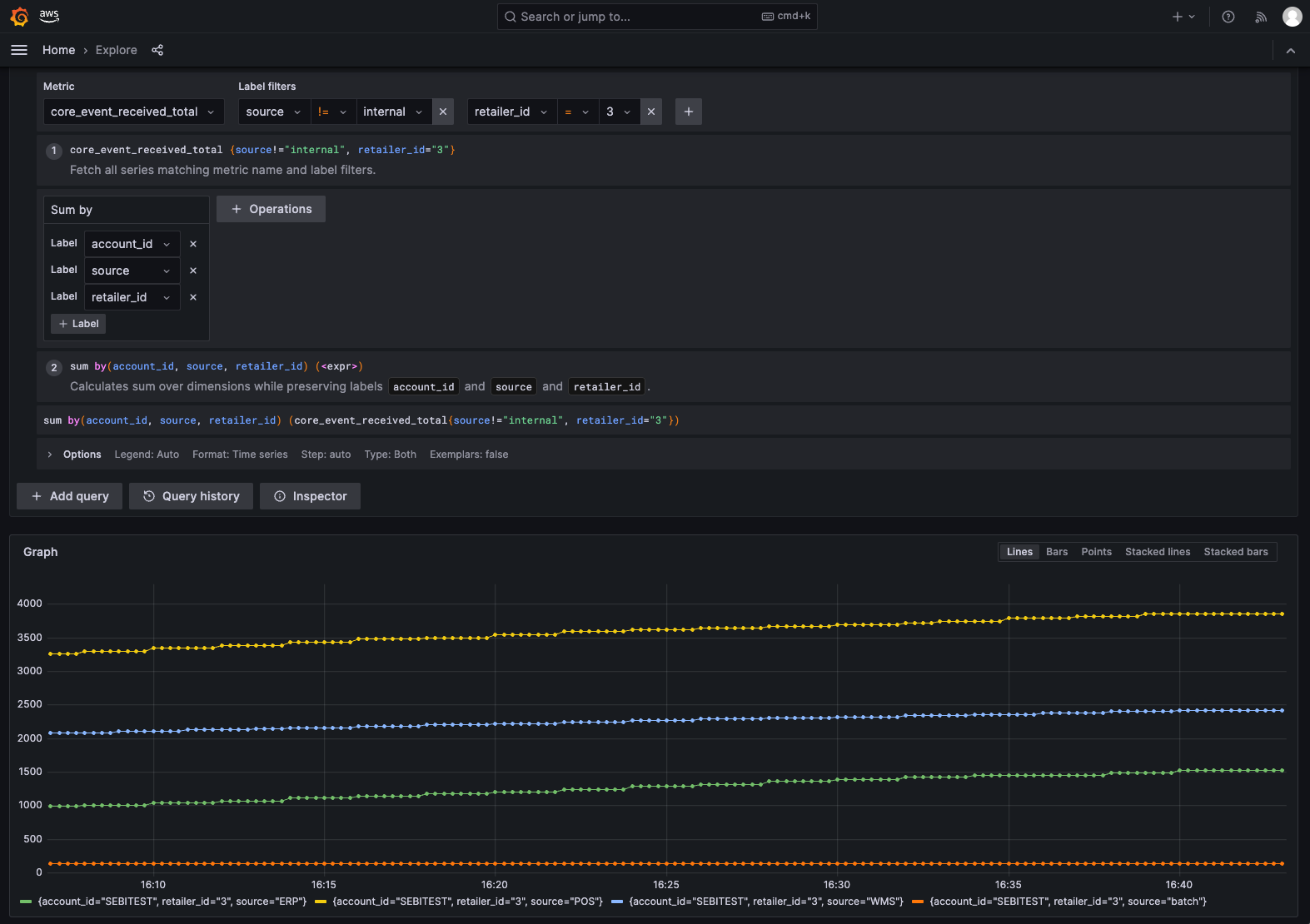
Task: Open the Query history panel
Action: (x=191, y=496)
